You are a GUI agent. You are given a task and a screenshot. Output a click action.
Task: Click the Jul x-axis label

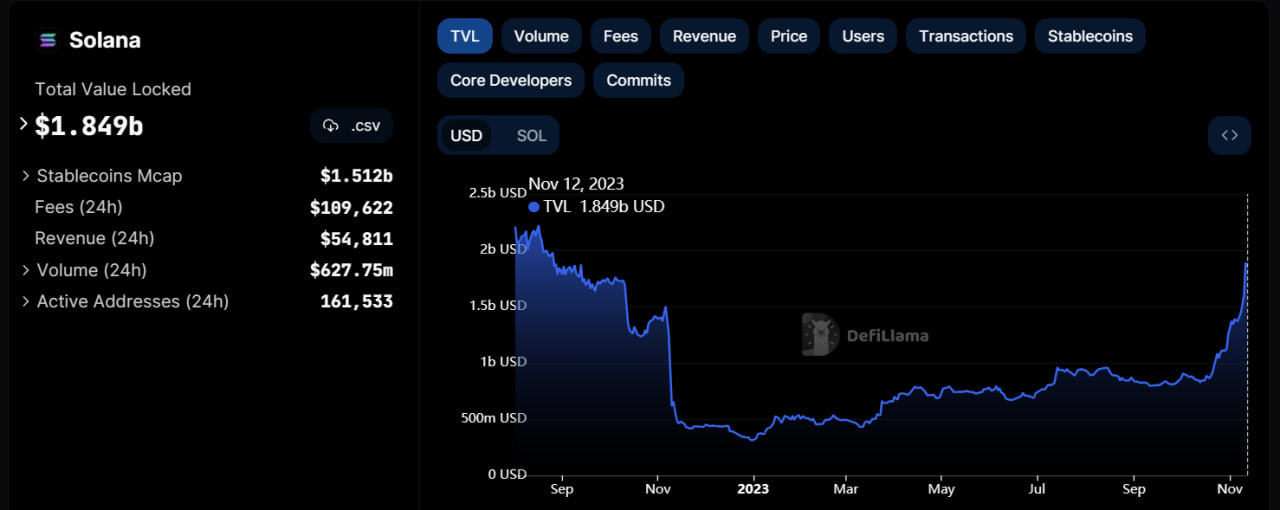click(x=1037, y=489)
